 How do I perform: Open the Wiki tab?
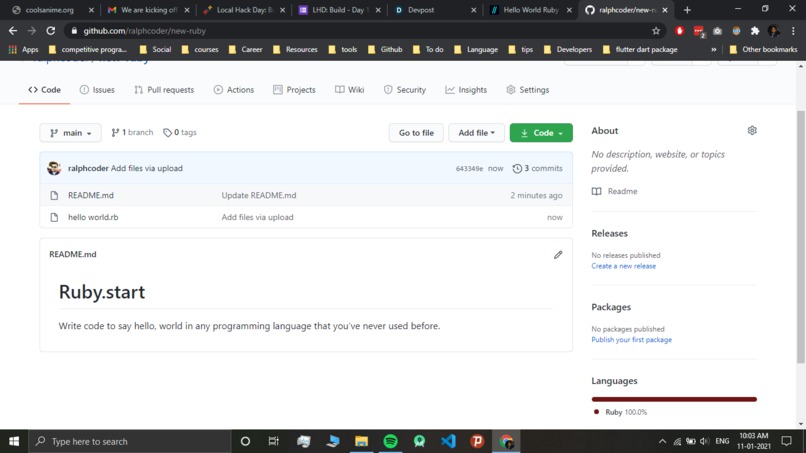coord(350,89)
